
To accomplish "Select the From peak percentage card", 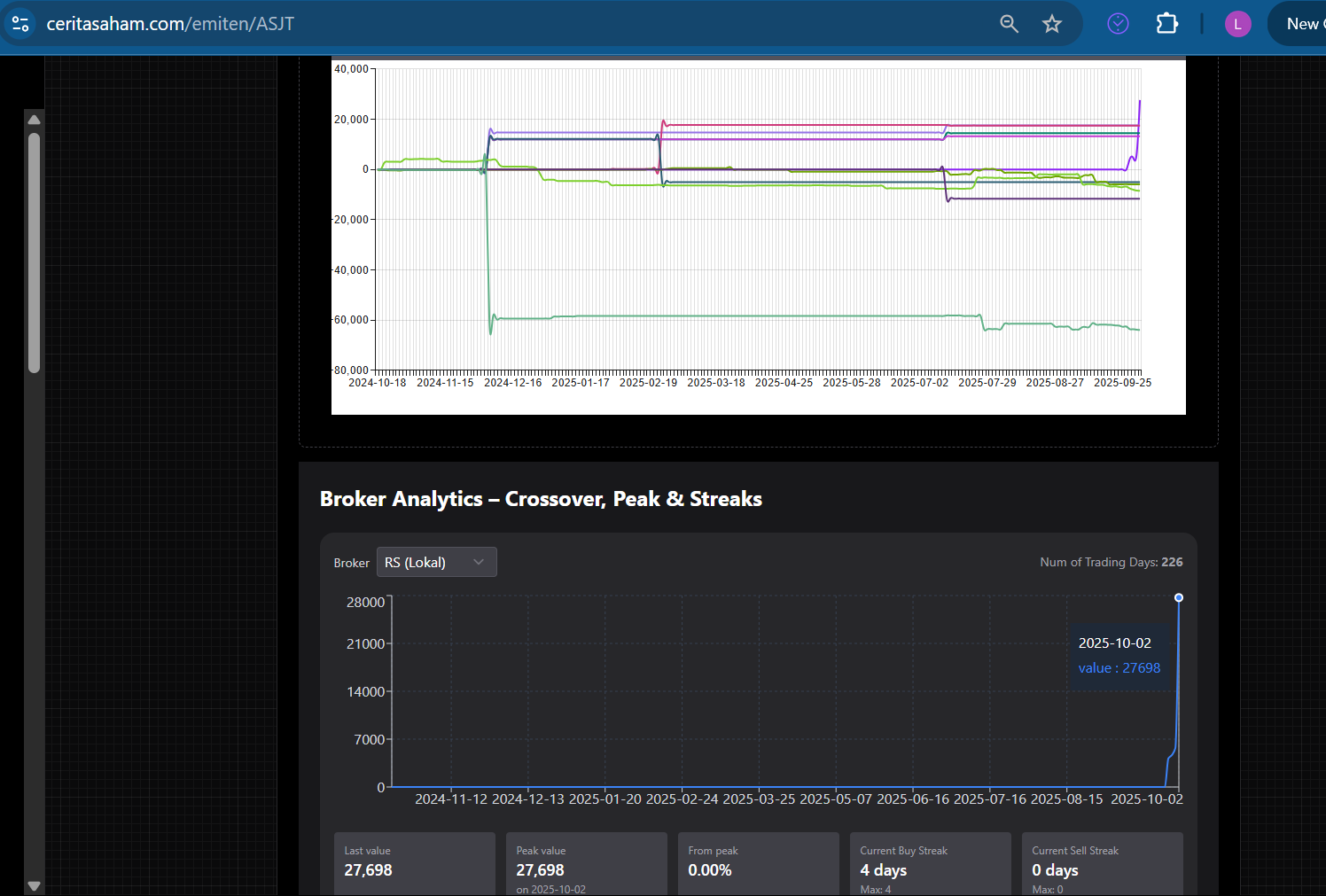I will click(758, 863).
